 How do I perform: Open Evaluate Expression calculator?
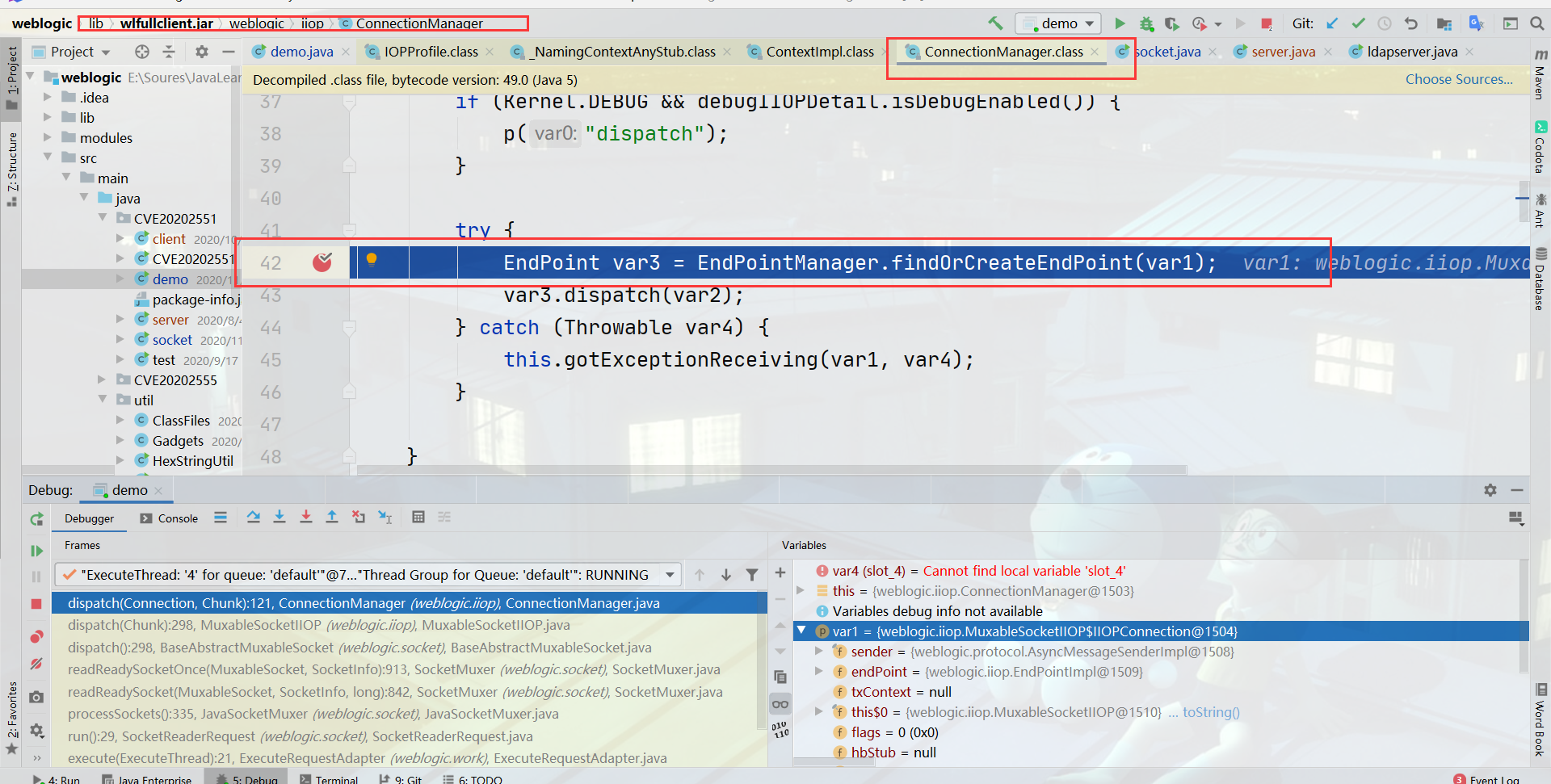pyautogui.click(x=418, y=517)
